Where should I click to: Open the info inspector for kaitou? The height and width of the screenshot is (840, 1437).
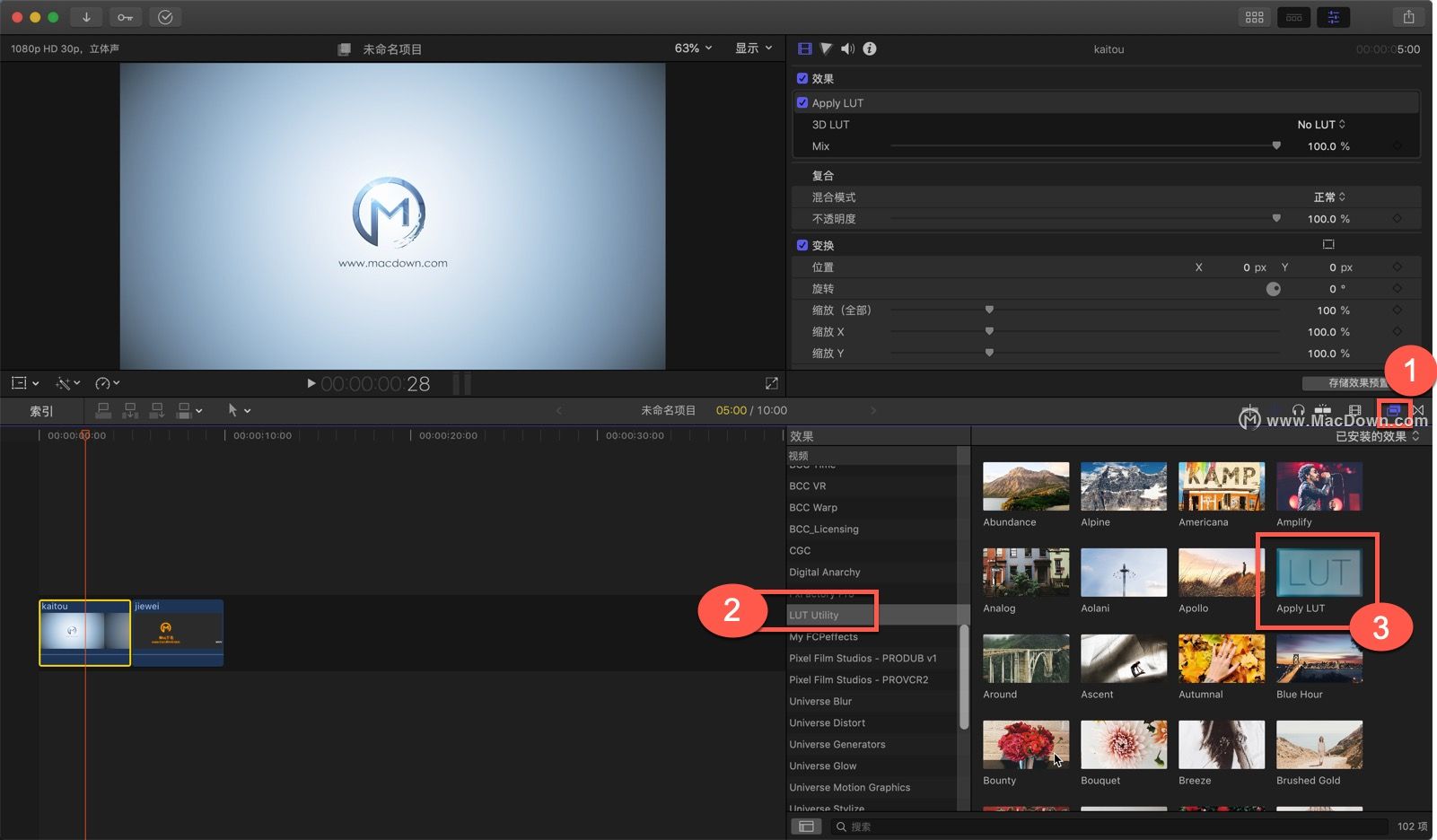(869, 48)
